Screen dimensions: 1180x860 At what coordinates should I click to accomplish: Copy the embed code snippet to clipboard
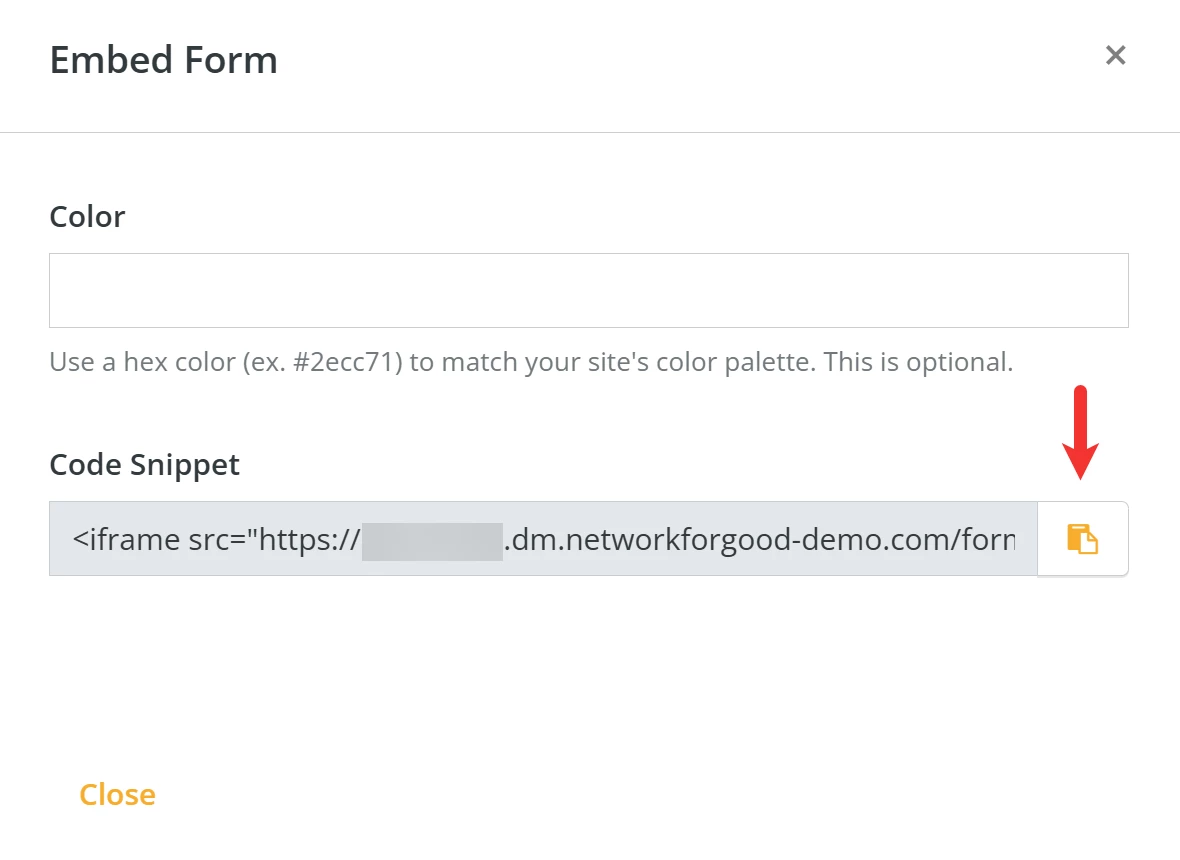click(x=1082, y=539)
